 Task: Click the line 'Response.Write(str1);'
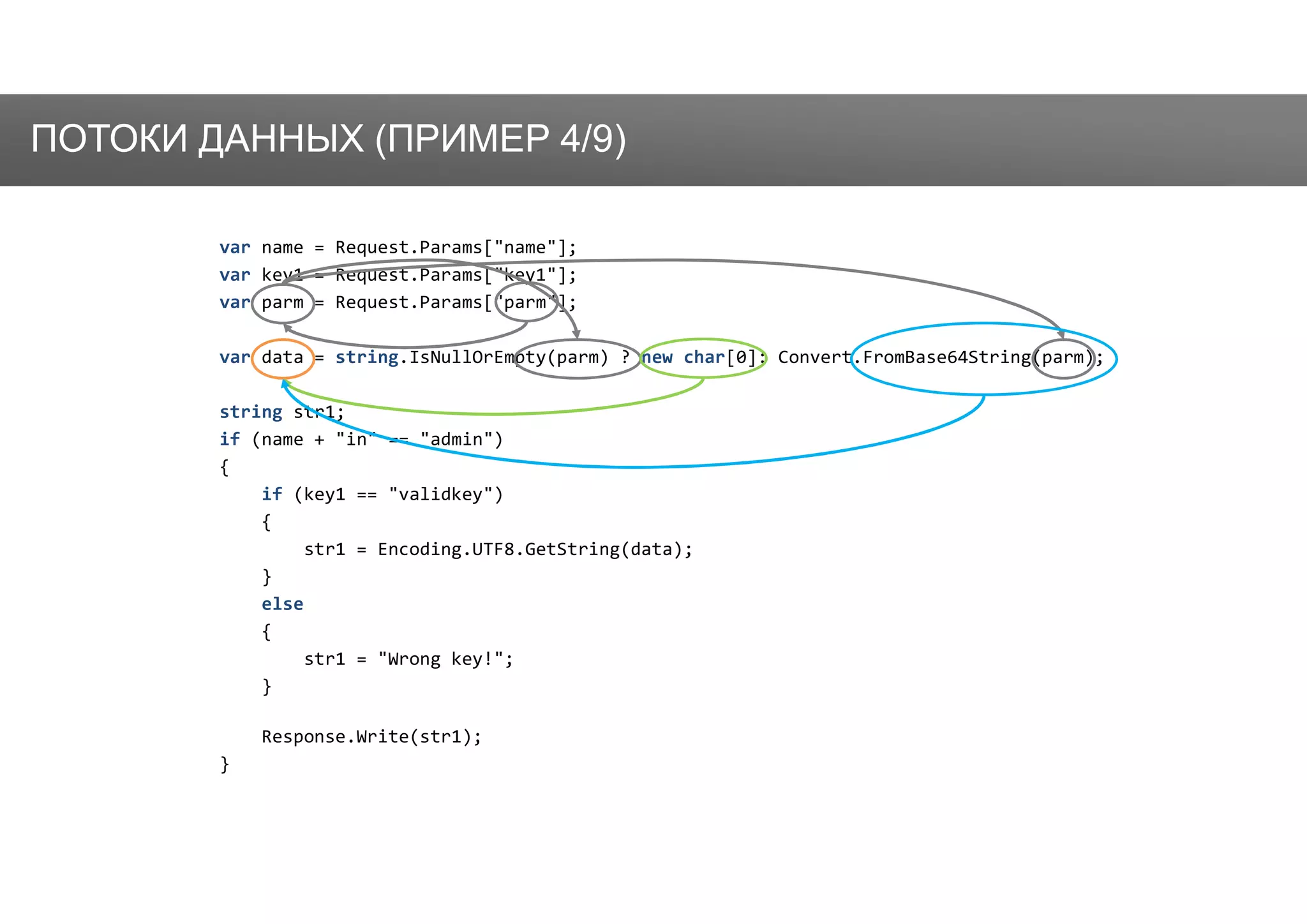coord(371,737)
